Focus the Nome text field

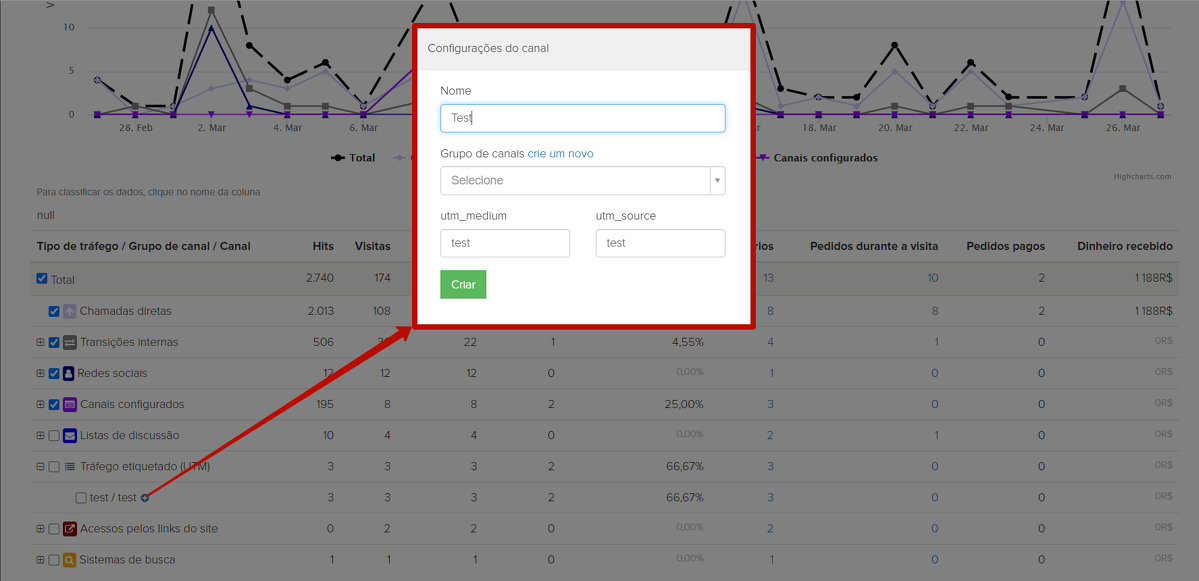582,118
